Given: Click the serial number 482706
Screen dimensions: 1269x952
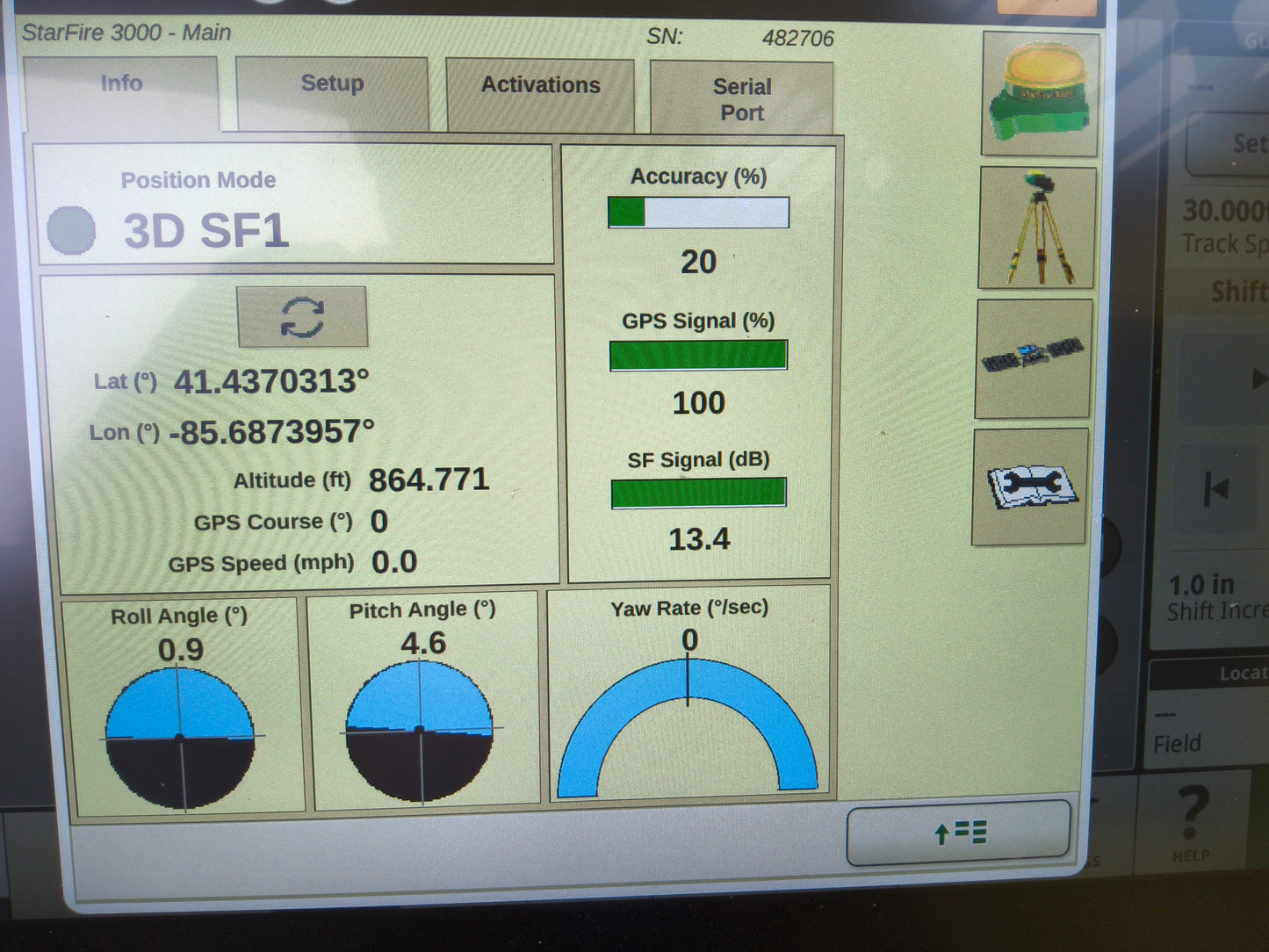Looking at the screenshot, I should click(797, 38).
